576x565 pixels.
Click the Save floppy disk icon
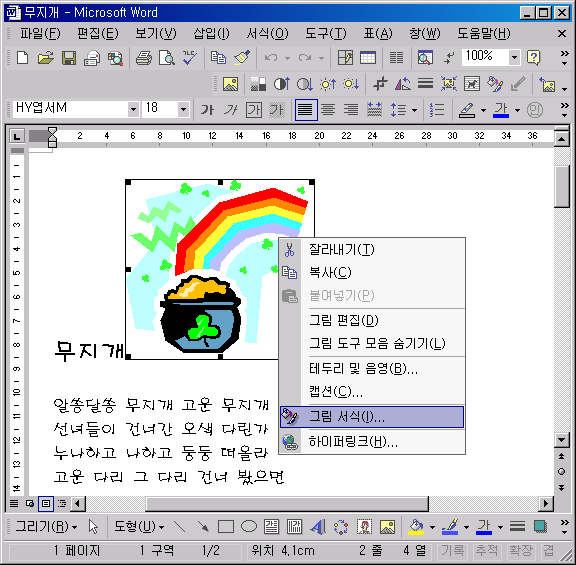[69, 58]
